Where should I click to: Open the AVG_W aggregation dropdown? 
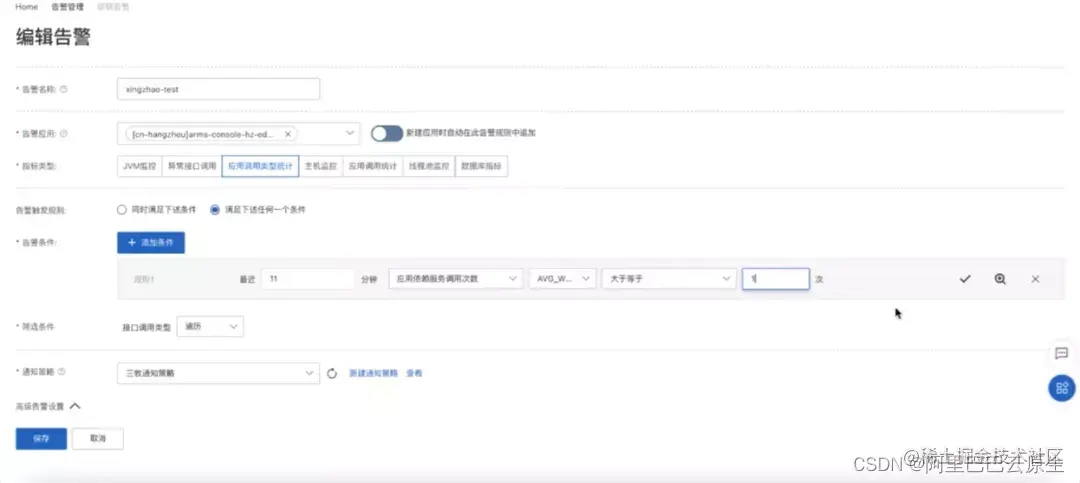(x=562, y=279)
